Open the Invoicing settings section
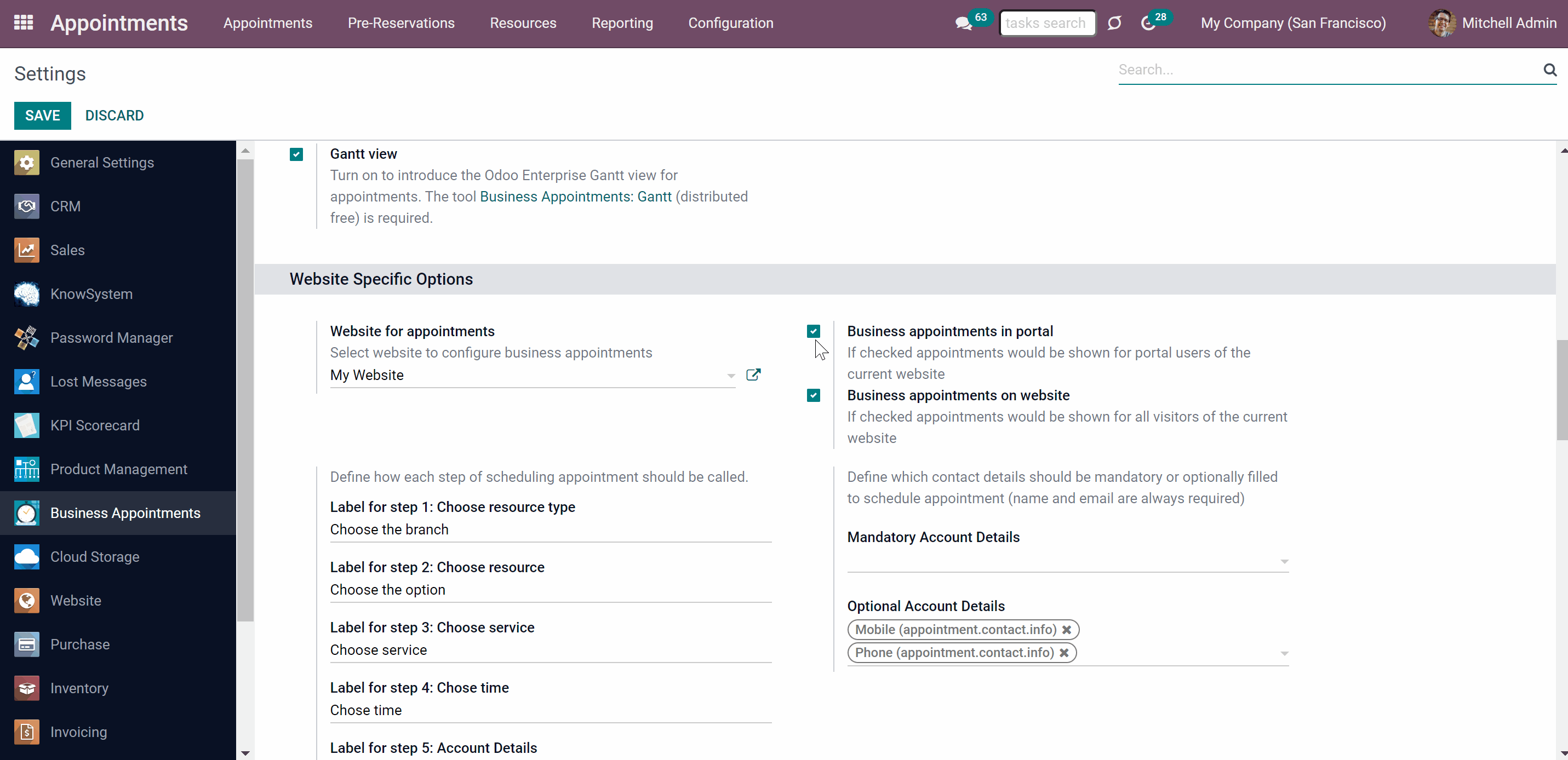1568x760 pixels. coord(118,732)
